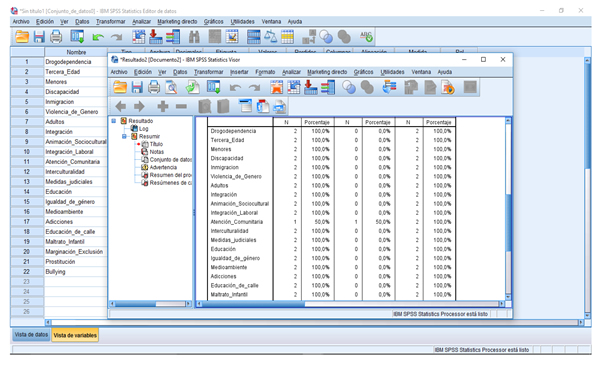Open Ayuda menu in Viewer window
Image resolution: width=600 pixels, height=365 pixels.
pyautogui.click(x=445, y=72)
